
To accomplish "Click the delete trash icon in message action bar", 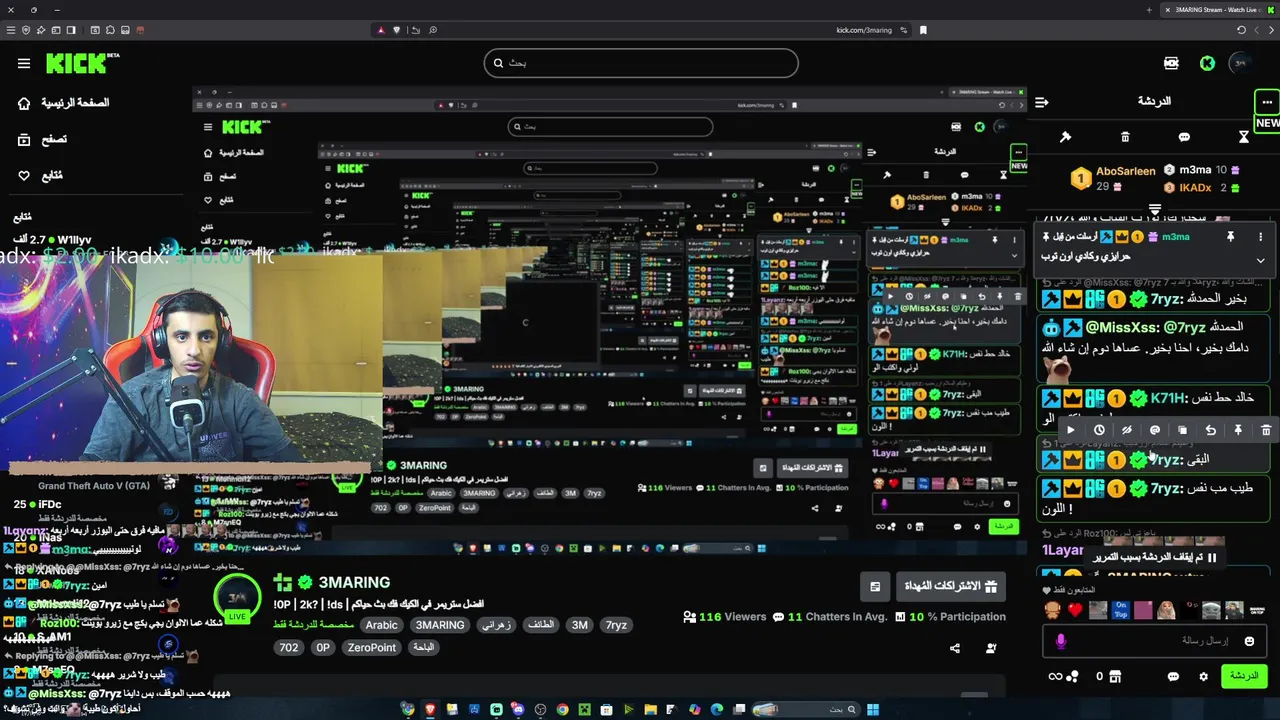I will tap(1266, 430).
